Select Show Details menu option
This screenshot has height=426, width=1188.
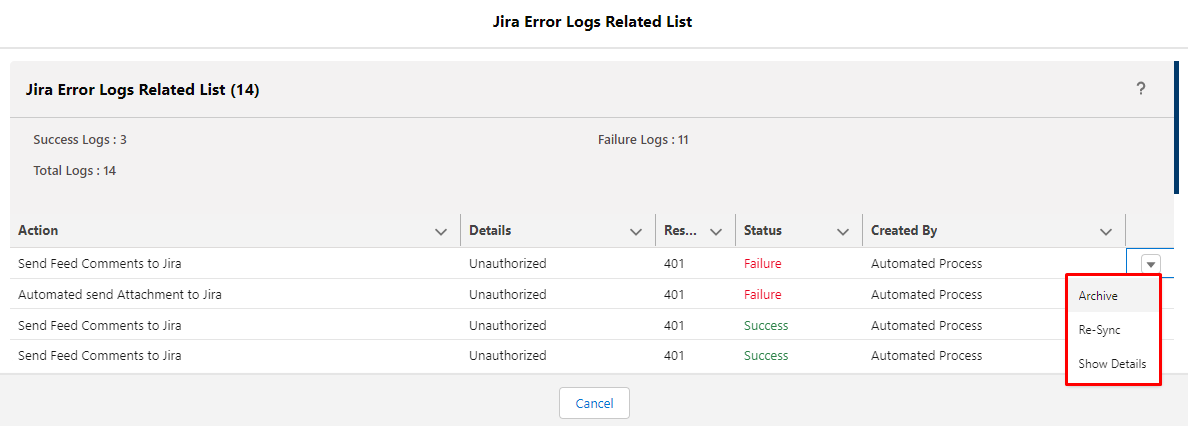[1113, 364]
